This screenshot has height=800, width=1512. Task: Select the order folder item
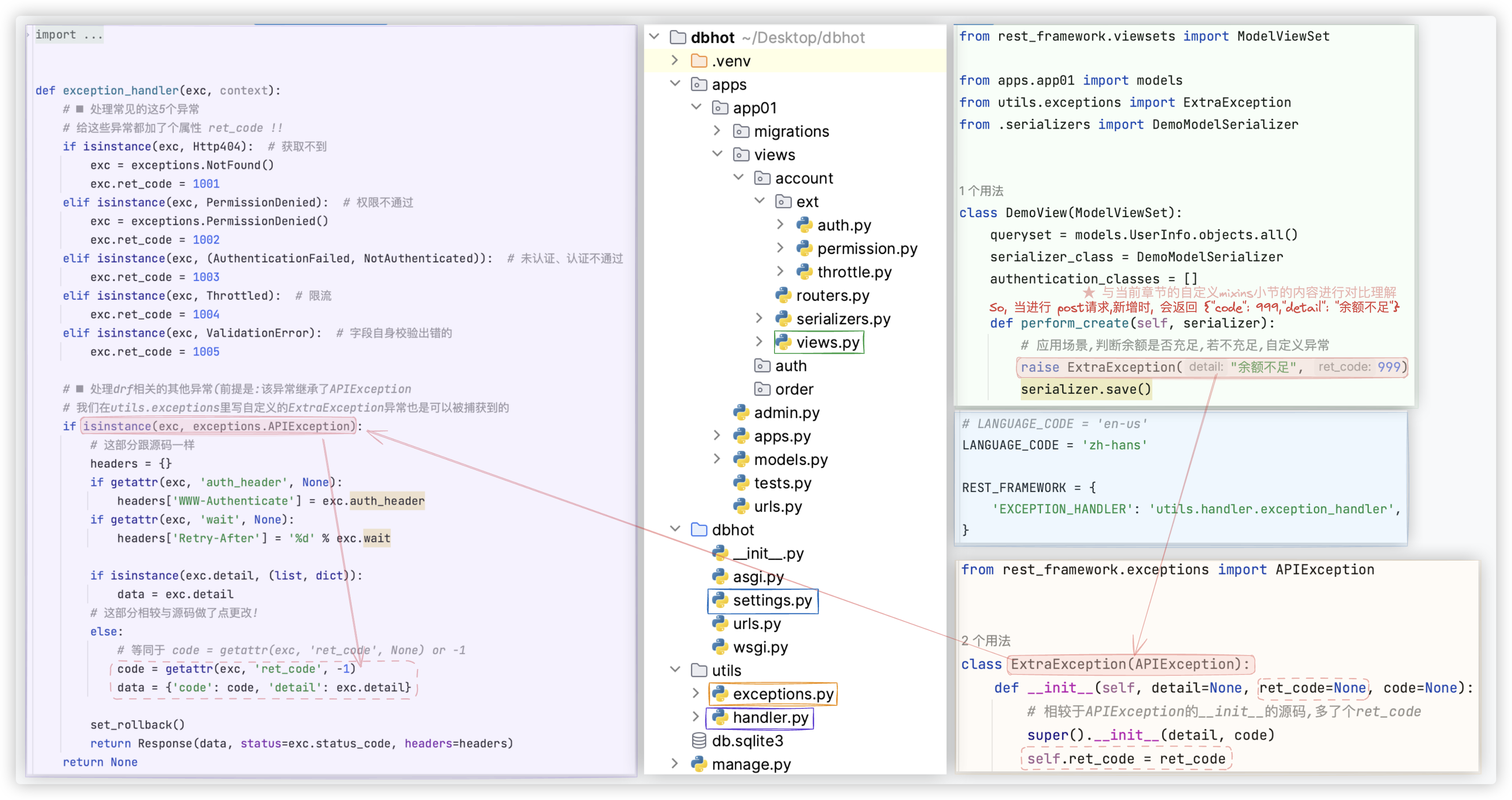793,389
